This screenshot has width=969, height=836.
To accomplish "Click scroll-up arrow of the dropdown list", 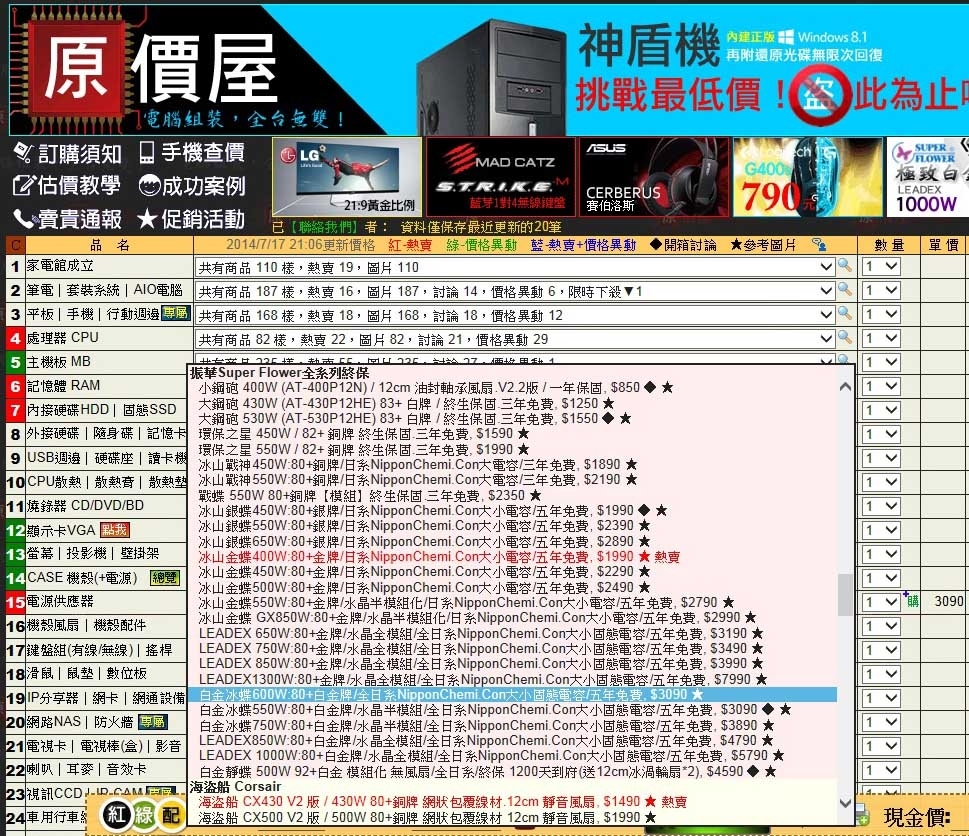I will click(x=845, y=387).
